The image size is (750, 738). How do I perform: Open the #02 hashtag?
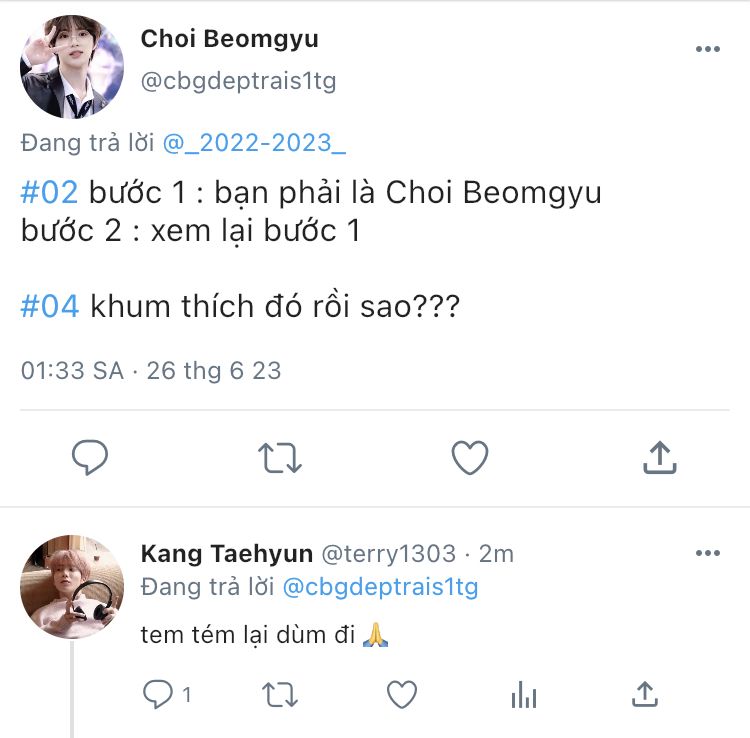click(x=49, y=191)
